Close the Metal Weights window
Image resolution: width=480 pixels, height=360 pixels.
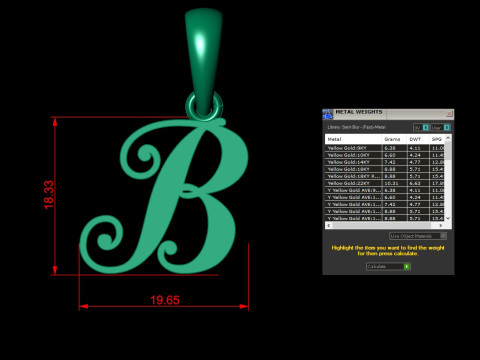449,114
